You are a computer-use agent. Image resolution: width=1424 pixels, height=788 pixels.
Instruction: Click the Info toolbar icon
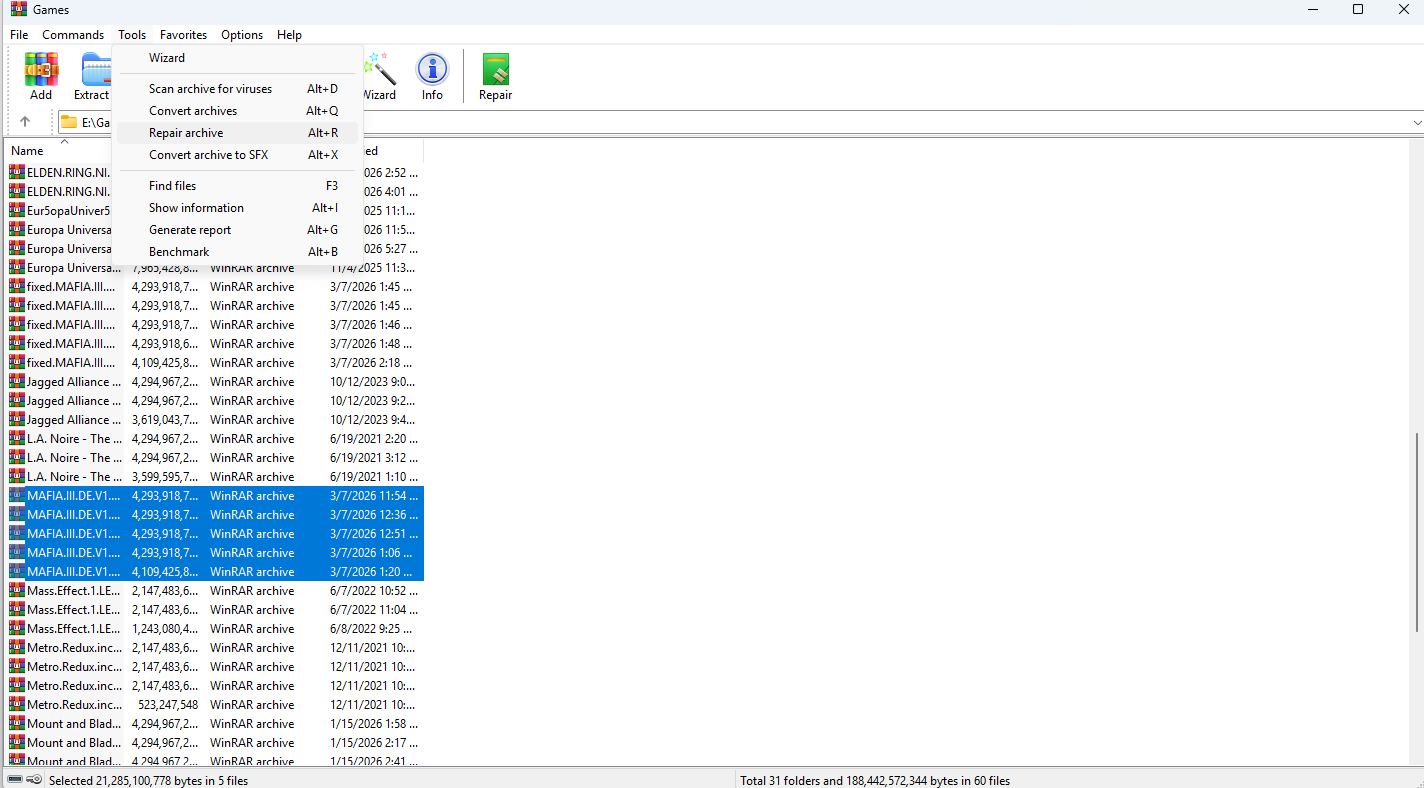pyautogui.click(x=432, y=70)
